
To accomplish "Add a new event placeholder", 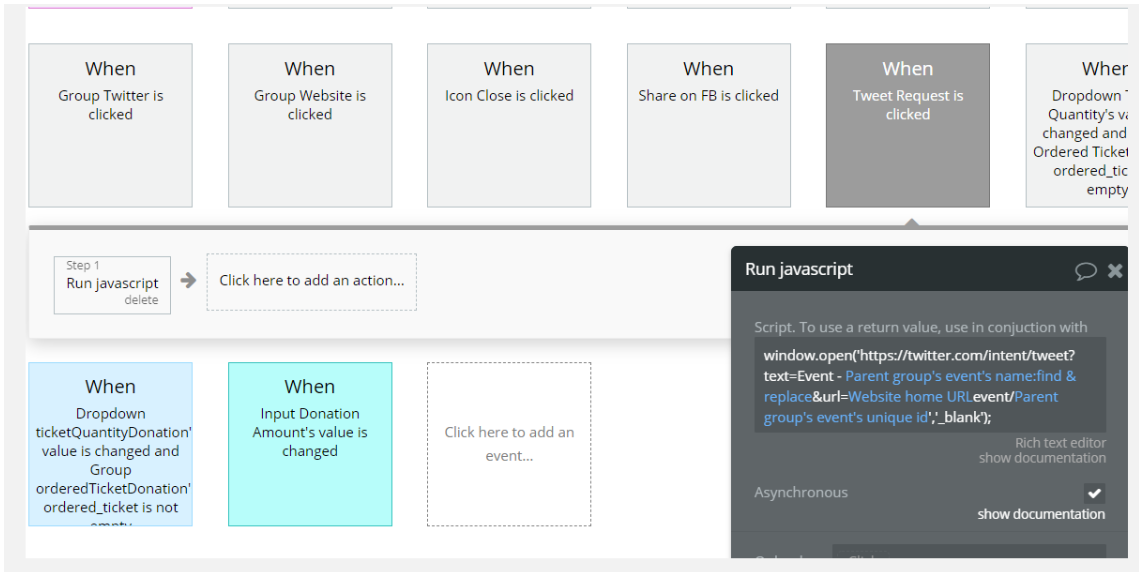I will 509,444.
